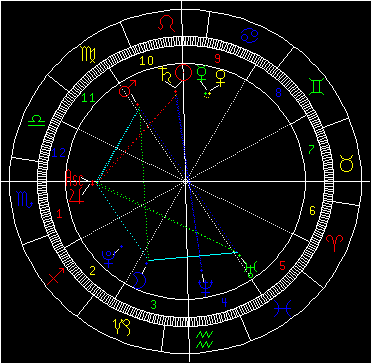The image size is (371, 364).
Task: Select the blue Cancer zodiac symbol
Action: (249, 35)
